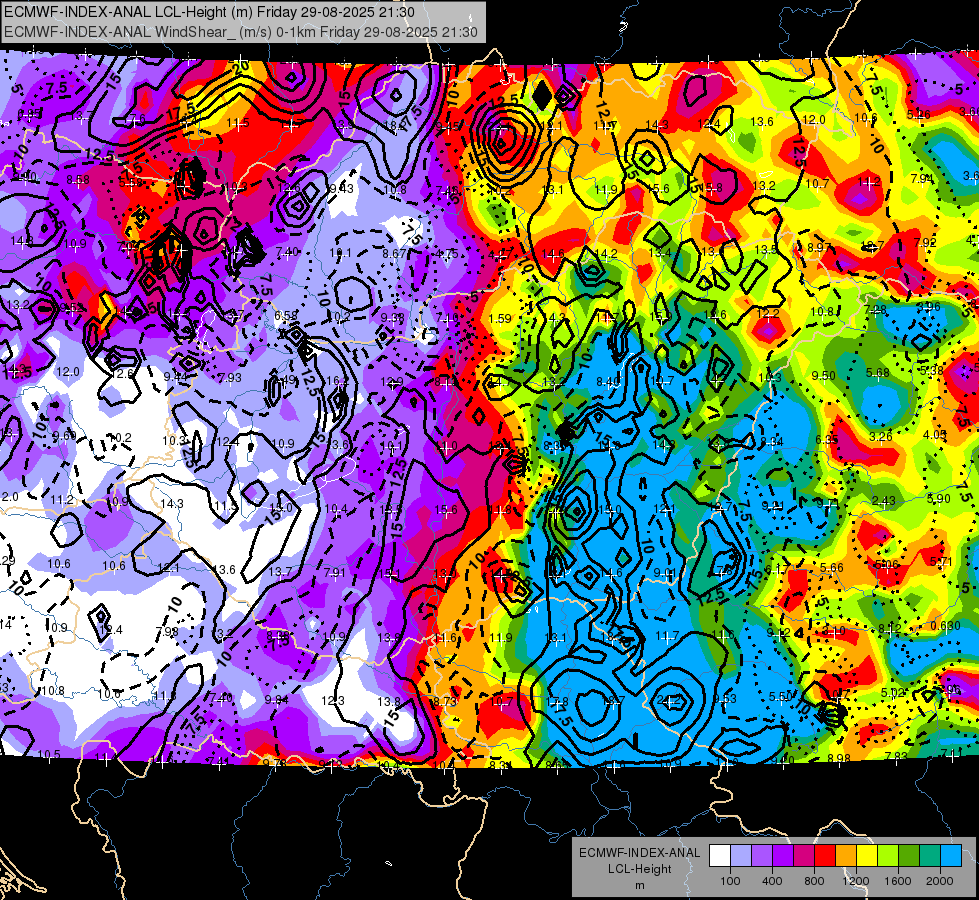This screenshot has width=979, height=900.
Task: Click the legend tick label 100
Action: point(730,881)
